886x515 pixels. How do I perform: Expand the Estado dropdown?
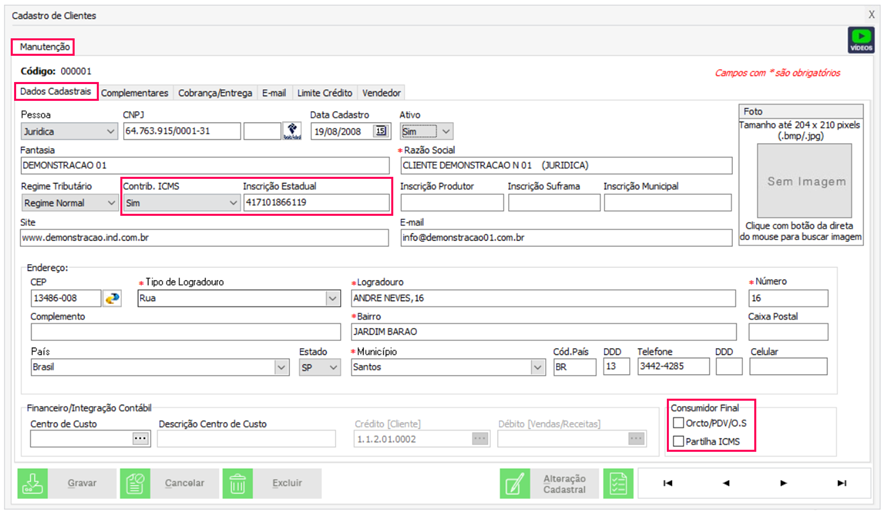[x=334, y=367]
